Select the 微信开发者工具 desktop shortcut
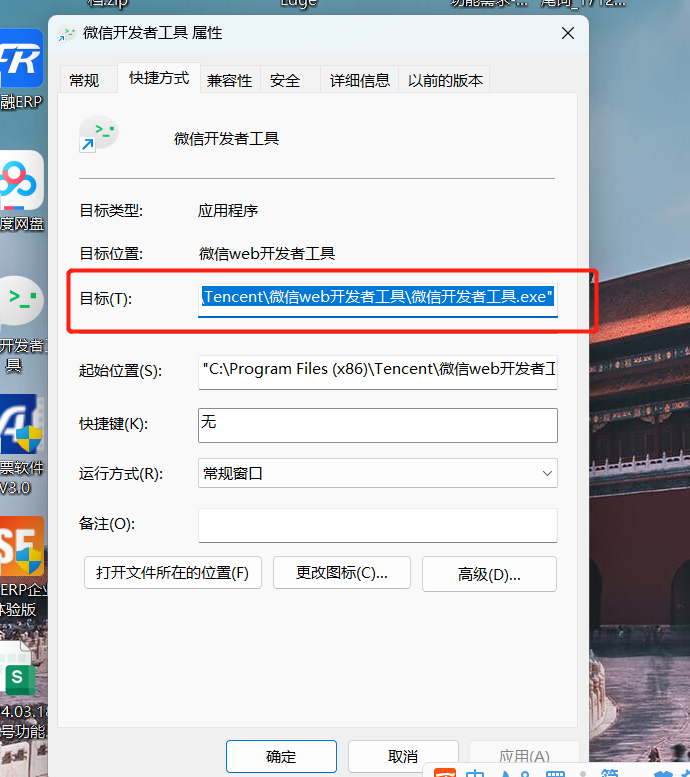Screen dimensions: 690x777 coord(22,325)
